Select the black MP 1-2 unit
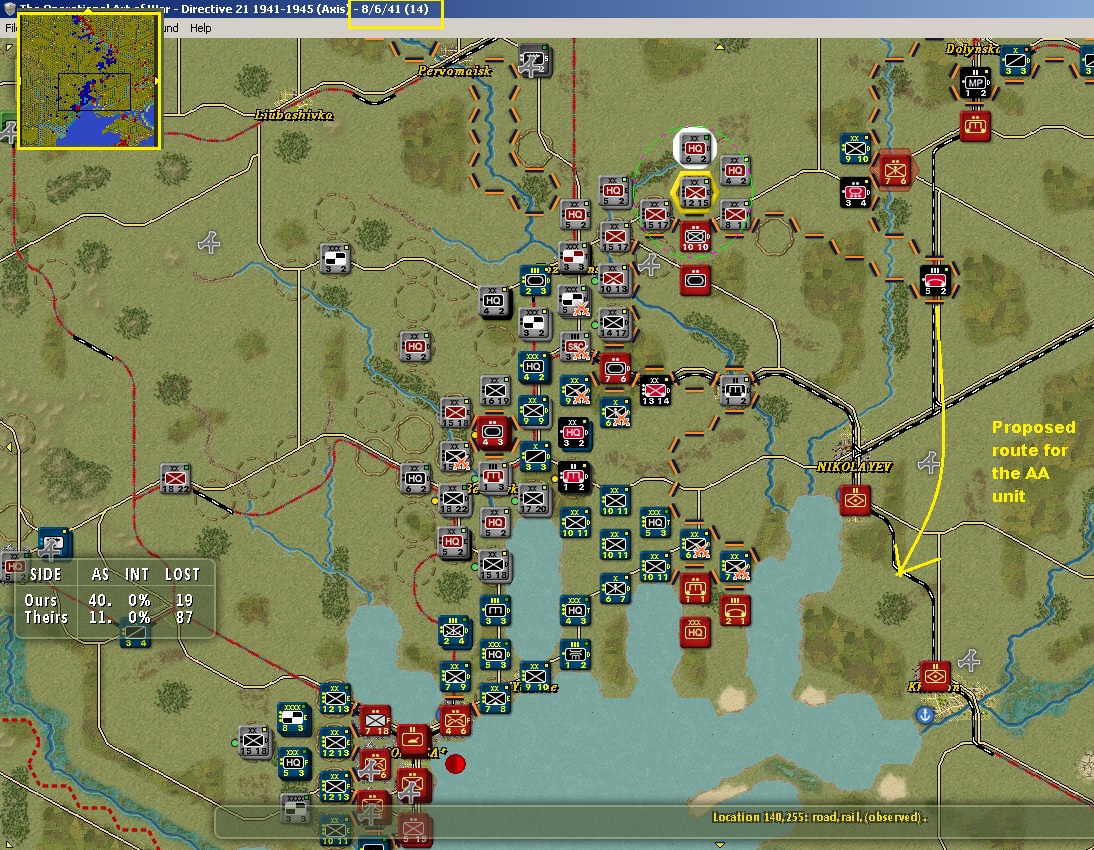Image resolution: width=1094 pixels, height=850 pixels. pos(975,82)
